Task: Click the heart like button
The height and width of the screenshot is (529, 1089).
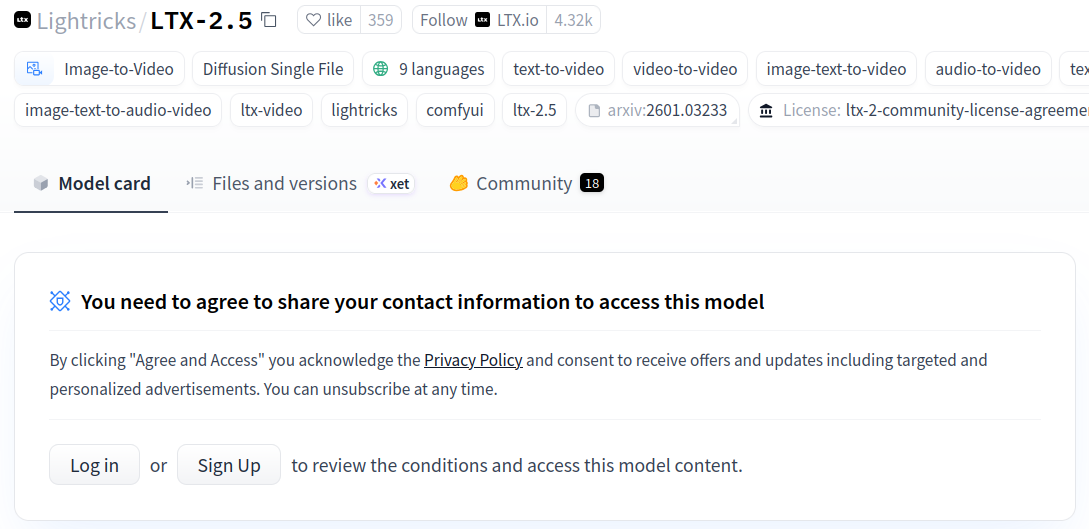Action: [329, 20]
